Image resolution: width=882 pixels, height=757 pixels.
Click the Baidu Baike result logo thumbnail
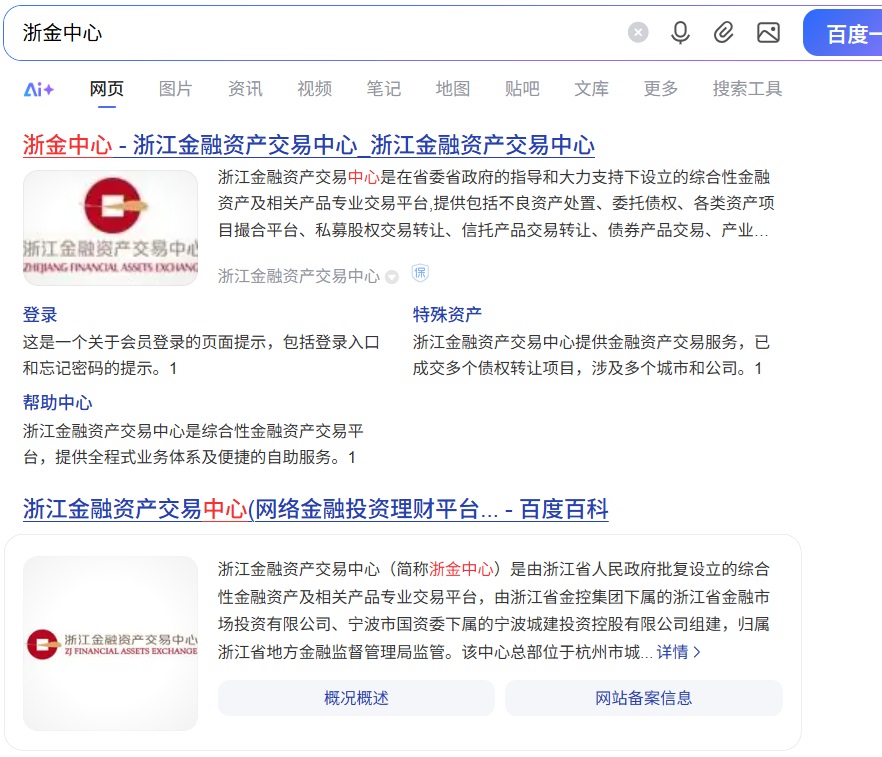[111, 643]
